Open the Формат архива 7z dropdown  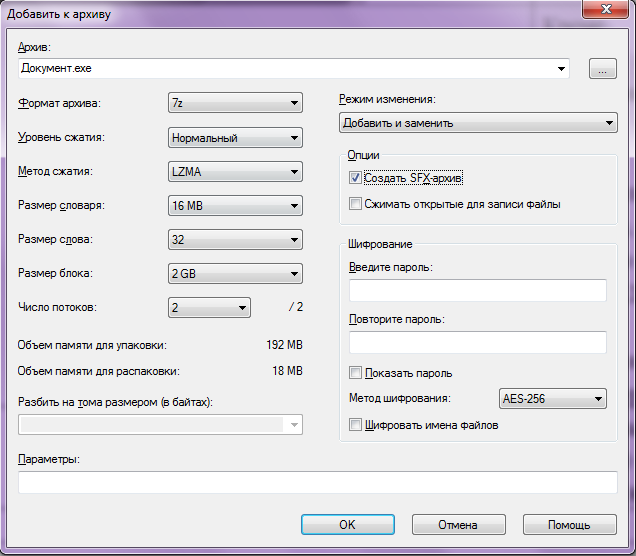pos(235,103)
